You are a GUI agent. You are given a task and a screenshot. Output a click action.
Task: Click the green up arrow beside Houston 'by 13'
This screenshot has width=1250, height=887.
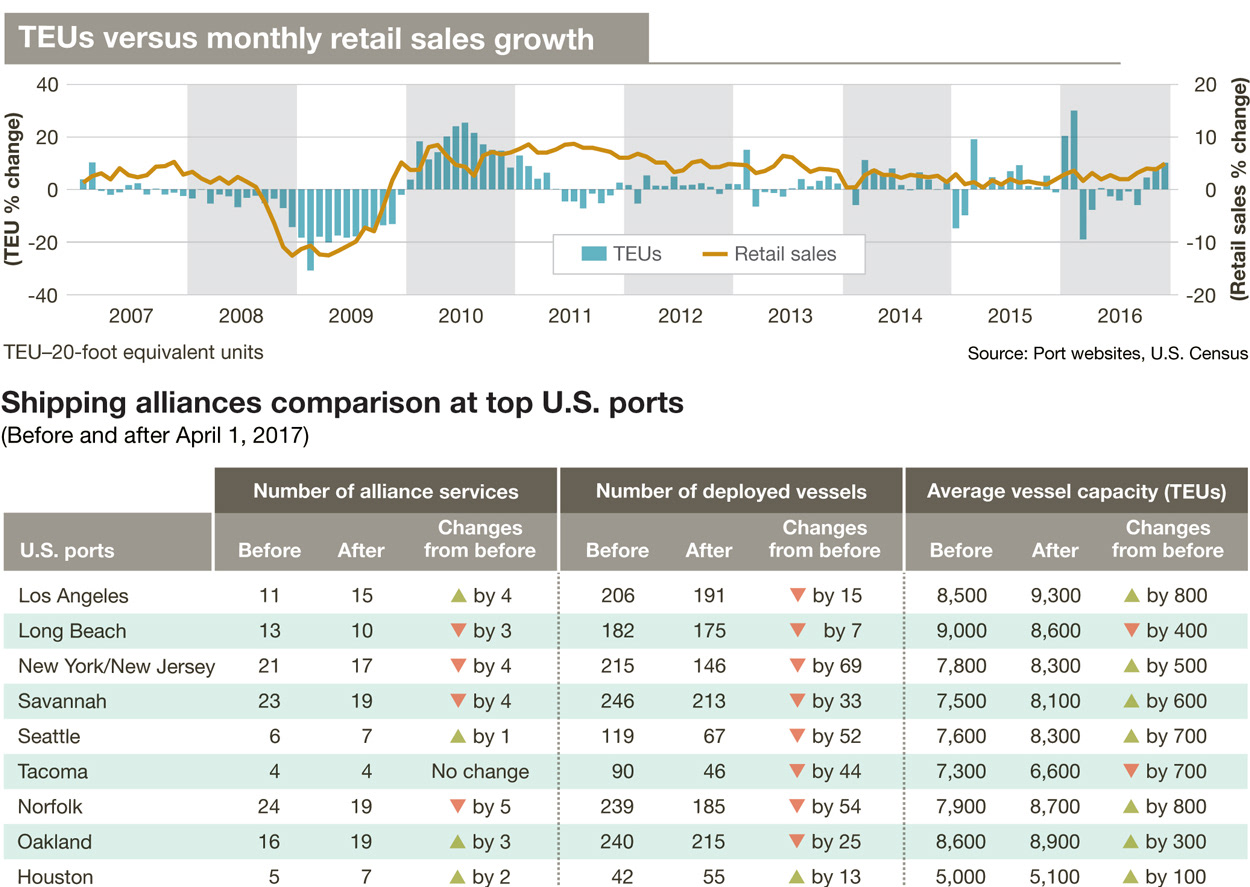pyautogui.click(x=797, y=877)
